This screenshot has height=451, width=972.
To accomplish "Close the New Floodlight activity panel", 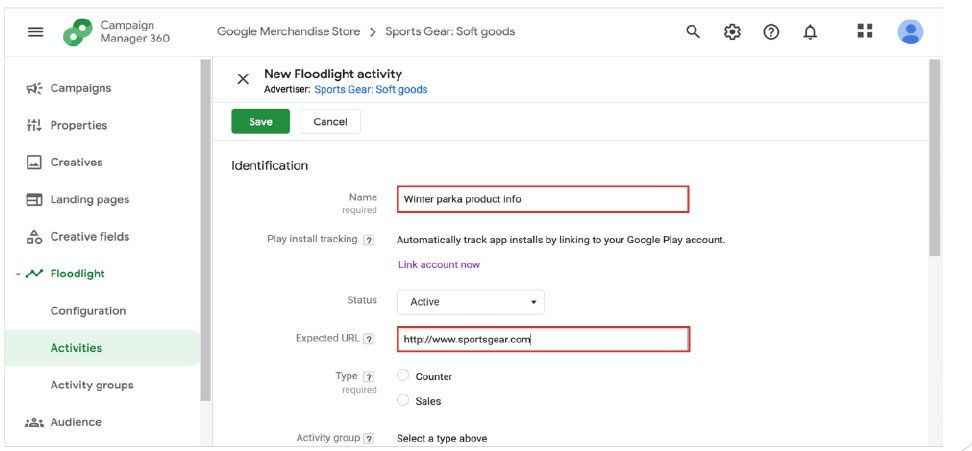I will coord(243,79).
